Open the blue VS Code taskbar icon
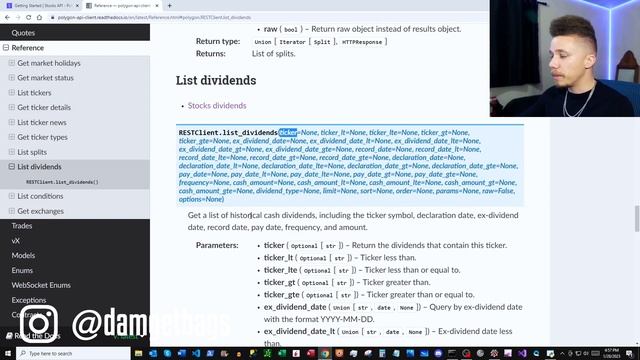The height and width of the screenshot is (360, 640). pos(196,353)
